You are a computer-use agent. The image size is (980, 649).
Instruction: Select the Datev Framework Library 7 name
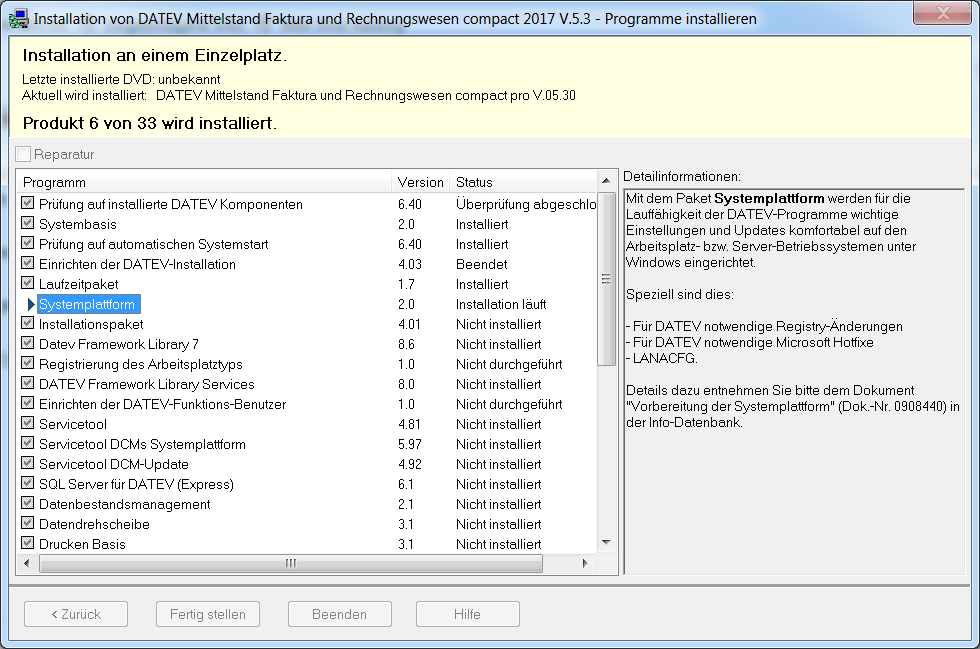[119, 345]
